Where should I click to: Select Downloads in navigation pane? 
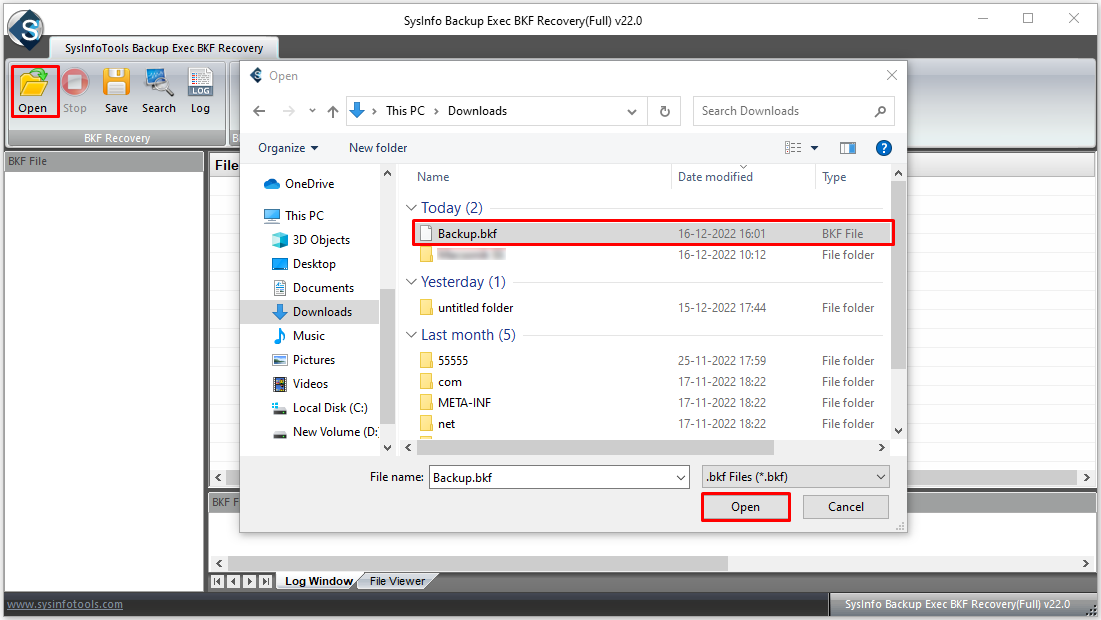pyautogui.click(x=312, y=312)
